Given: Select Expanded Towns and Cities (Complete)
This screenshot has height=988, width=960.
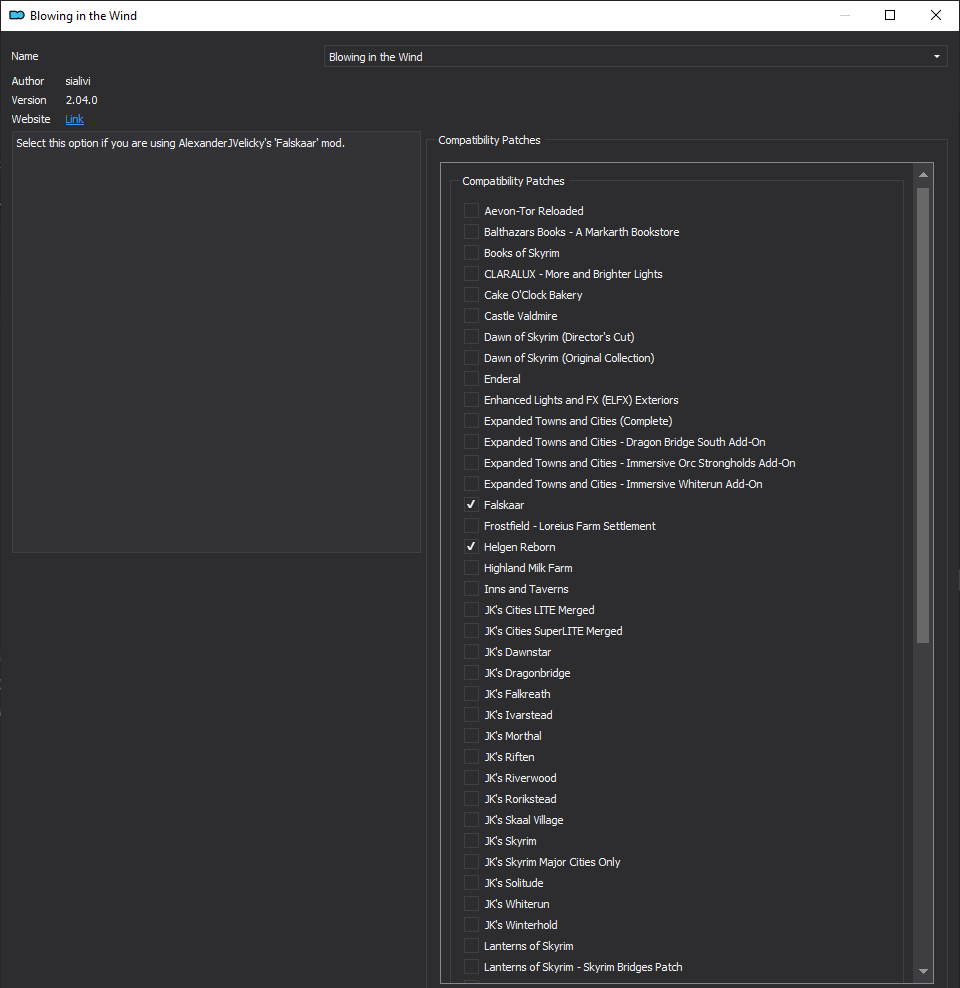Looking at the screenshot, I should [x=471, y=421].
